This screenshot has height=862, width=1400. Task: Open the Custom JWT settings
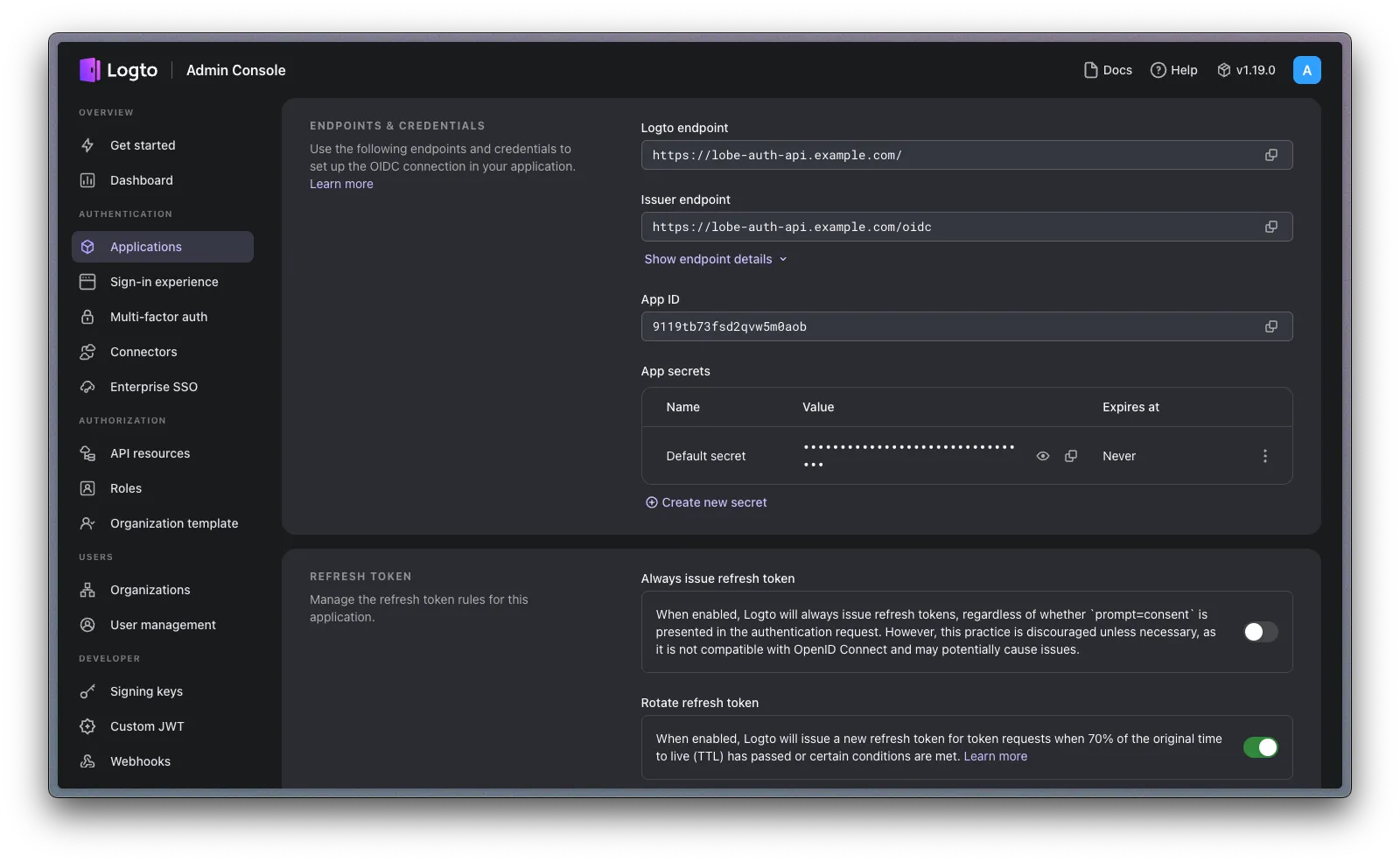146,726
